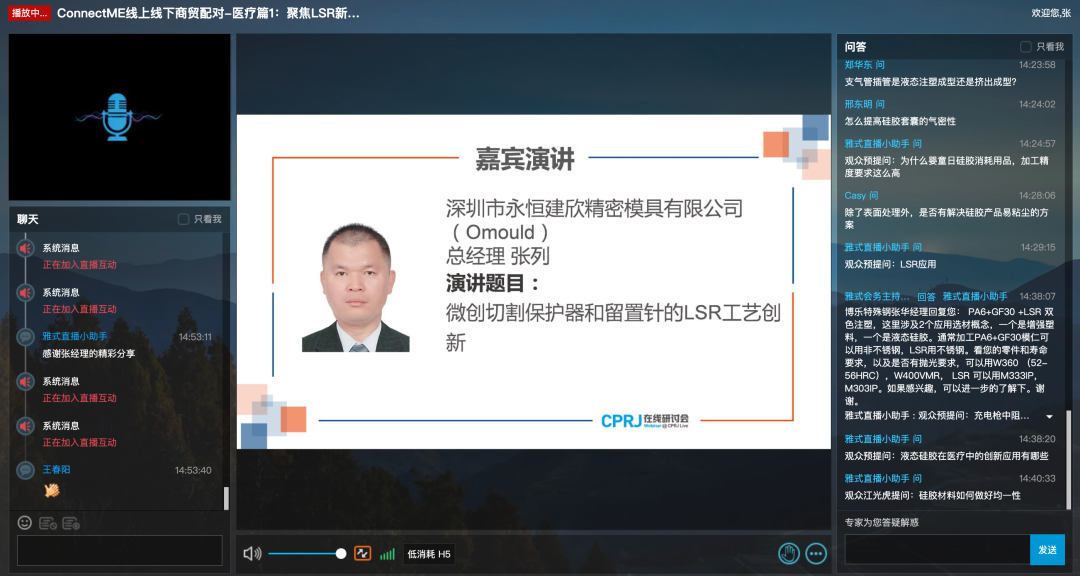This screenshot has height=576, width=1080.
Task: Click the 14:23:58 question timestamp
Action: point(1037,65)
